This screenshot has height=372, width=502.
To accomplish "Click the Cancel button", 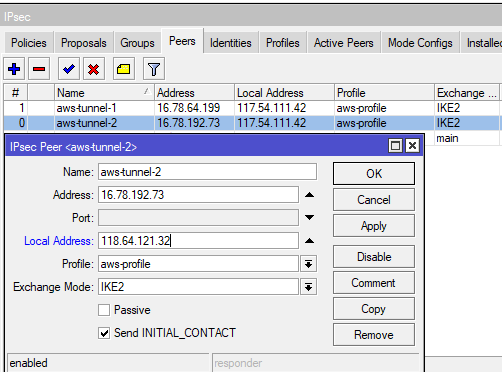I will 374,200.
